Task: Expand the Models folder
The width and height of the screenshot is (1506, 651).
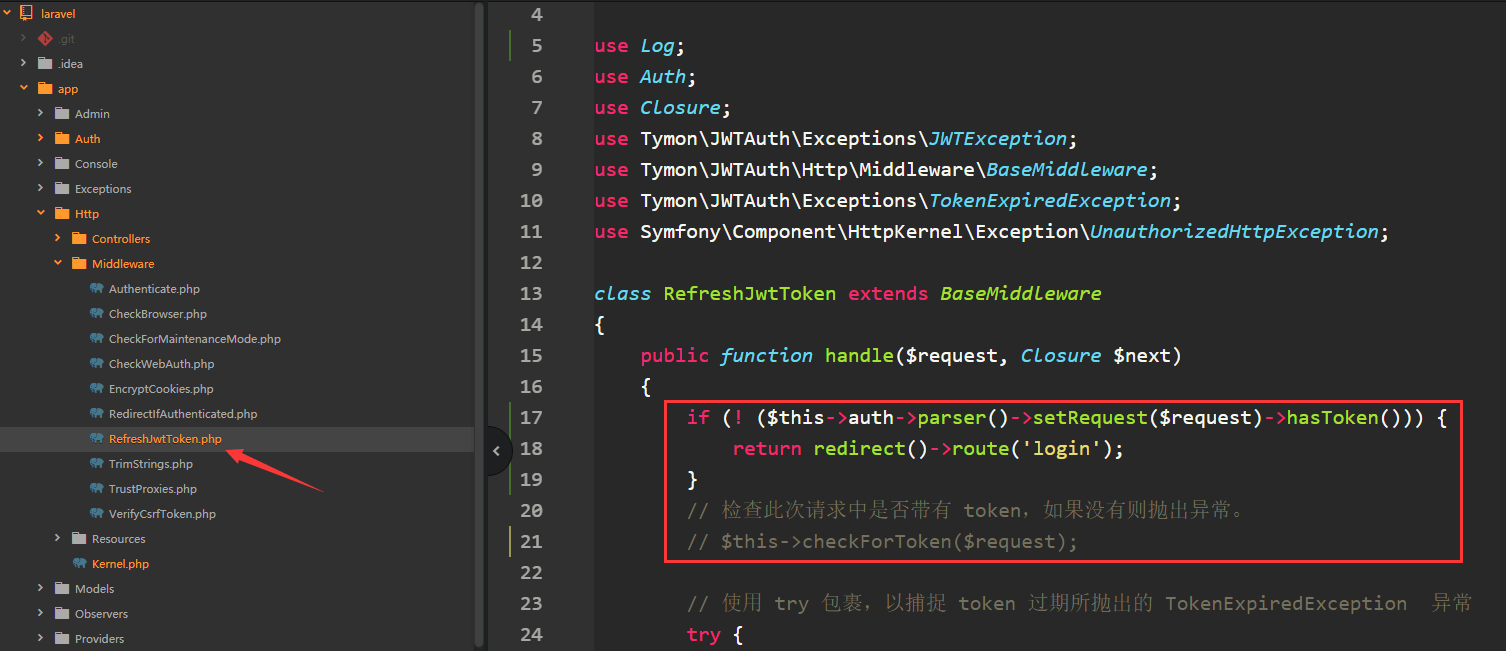Action: 41,588
